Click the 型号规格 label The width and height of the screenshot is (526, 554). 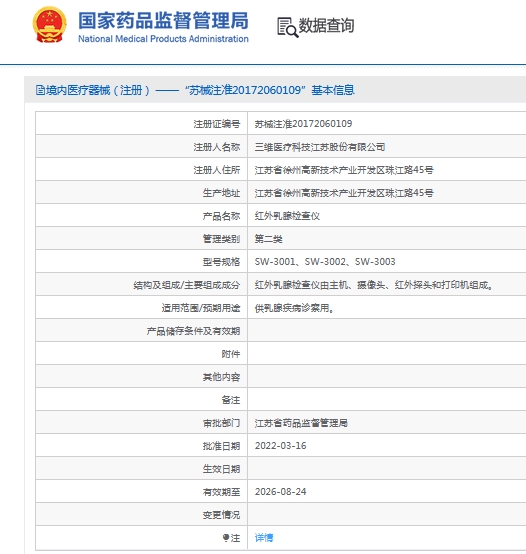tap(221, 262)
